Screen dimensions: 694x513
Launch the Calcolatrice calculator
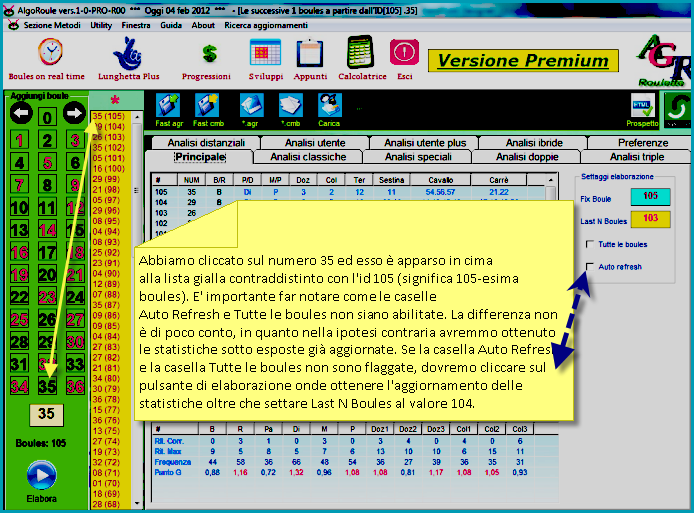pos(360,52)
